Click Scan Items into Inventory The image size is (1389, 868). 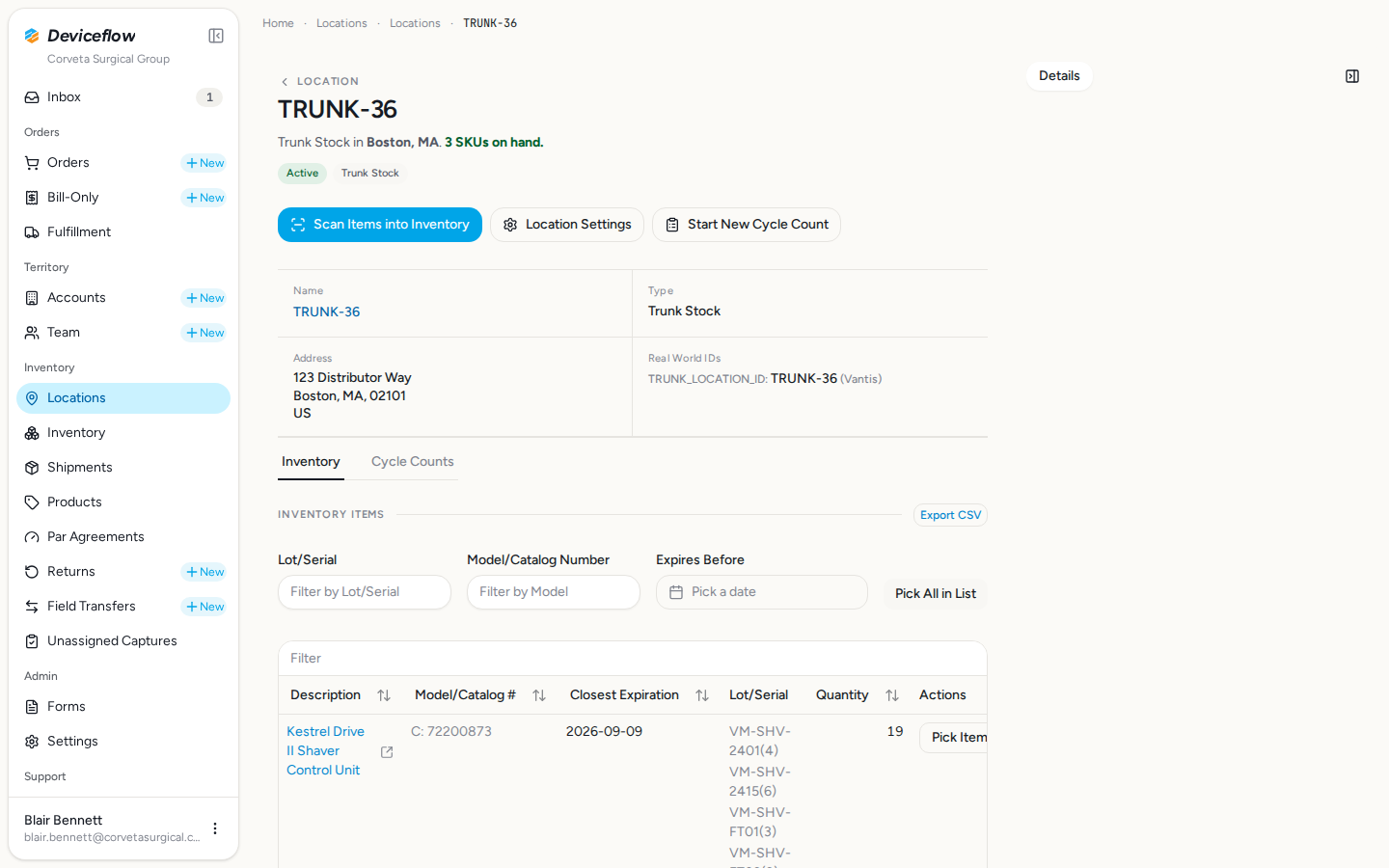(x=380, y=225)
